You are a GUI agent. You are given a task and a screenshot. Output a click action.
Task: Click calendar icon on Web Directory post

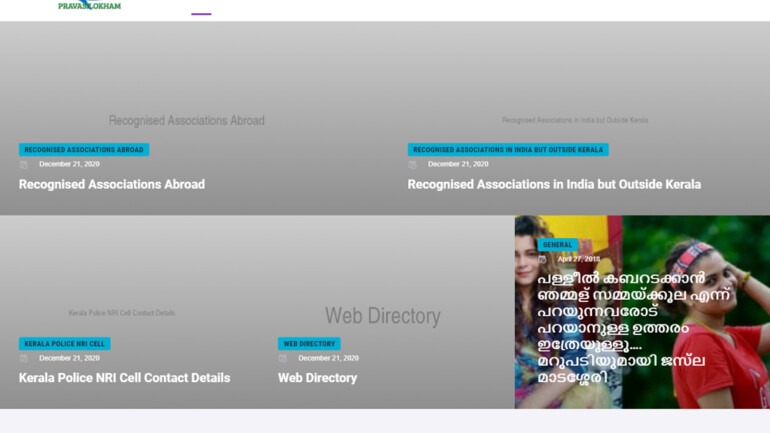(283, 358)
